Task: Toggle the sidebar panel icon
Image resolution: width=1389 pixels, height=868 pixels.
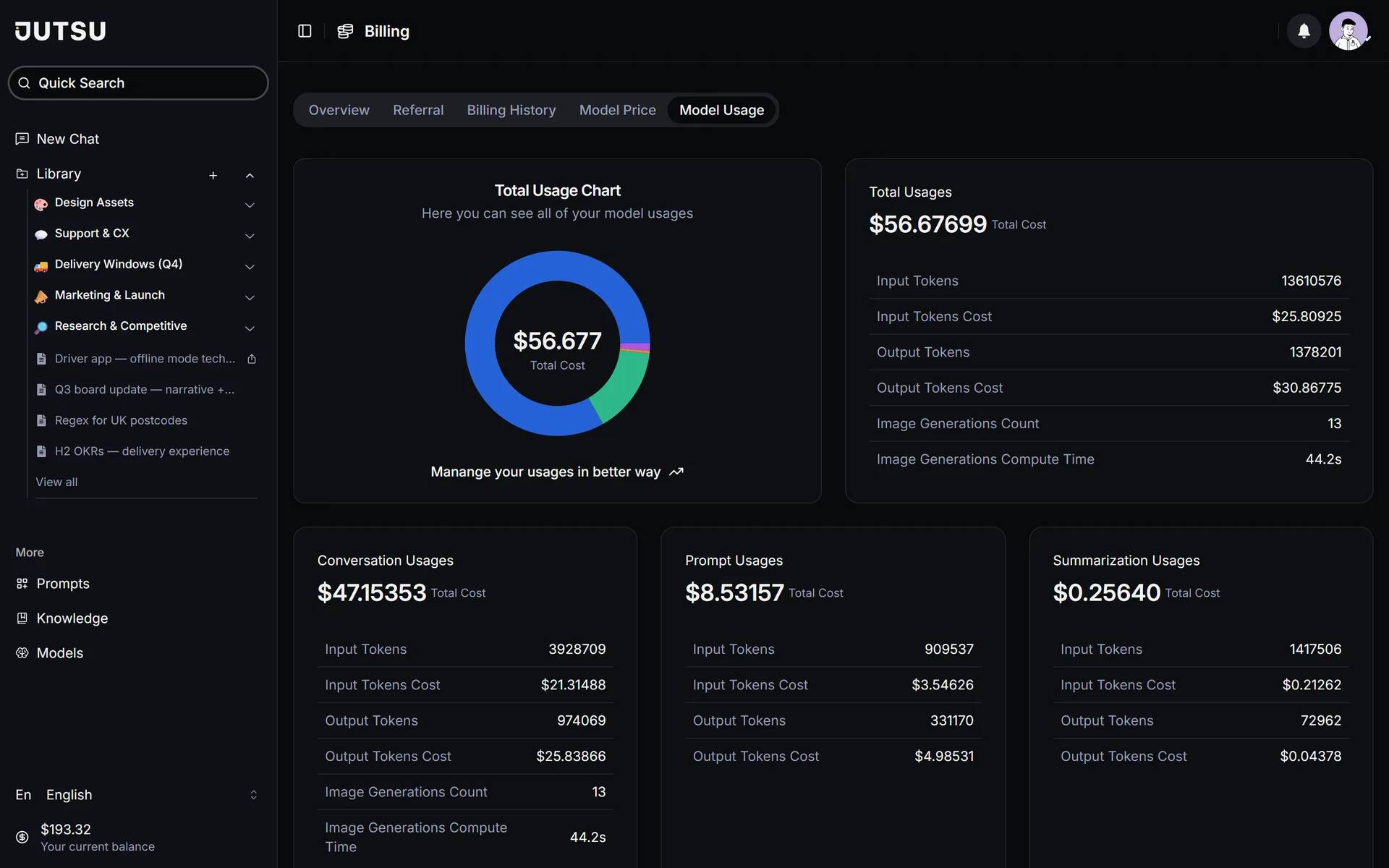Action: pos(305,31)
